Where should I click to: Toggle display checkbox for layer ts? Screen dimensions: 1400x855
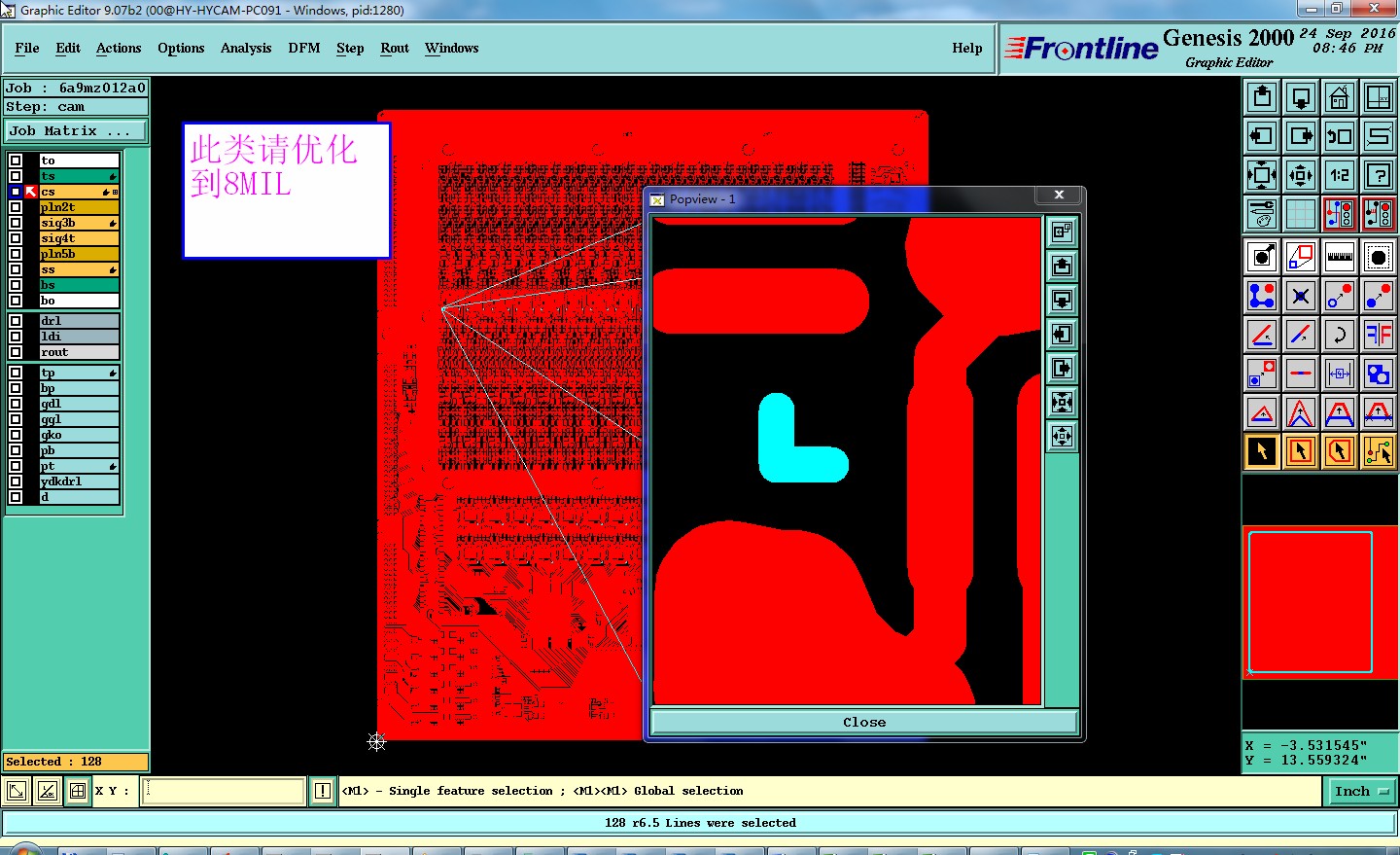16,176
